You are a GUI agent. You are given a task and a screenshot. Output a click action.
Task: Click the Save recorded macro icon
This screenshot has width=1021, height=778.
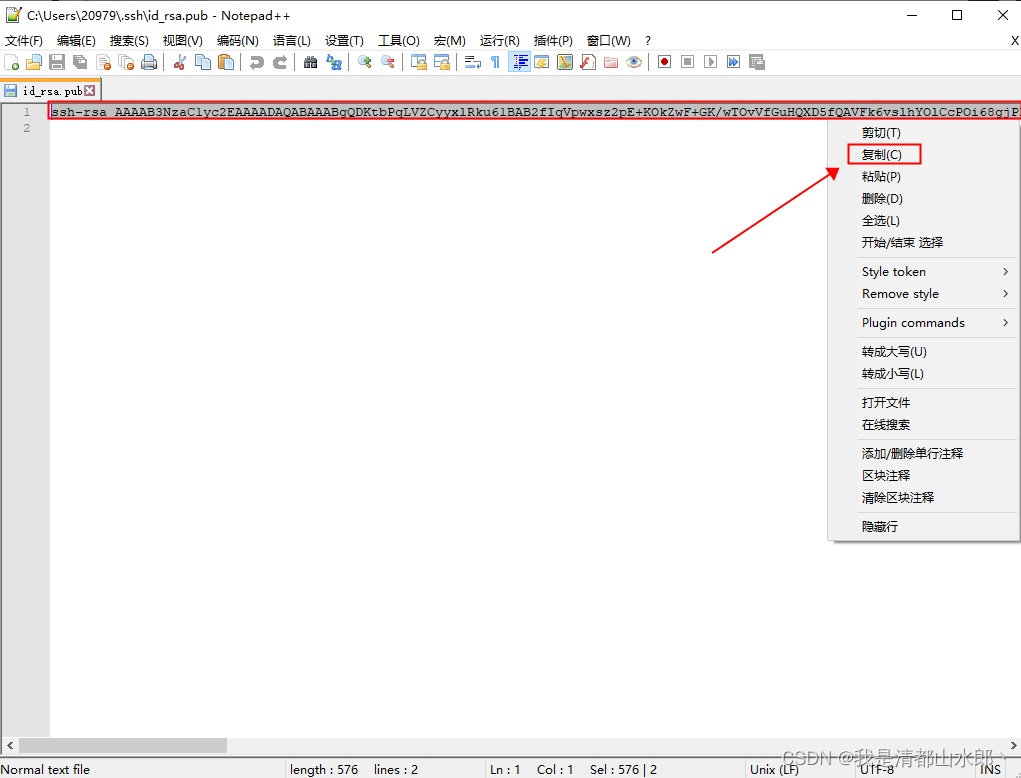coord(757,63)
